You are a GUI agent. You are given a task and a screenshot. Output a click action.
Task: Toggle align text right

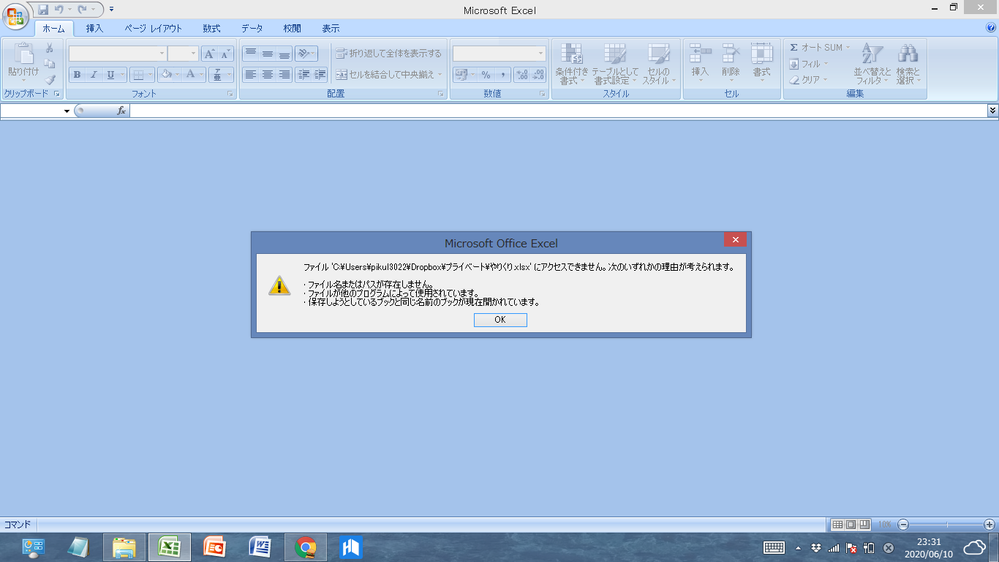pyautogui.click(x=284, y=75)
